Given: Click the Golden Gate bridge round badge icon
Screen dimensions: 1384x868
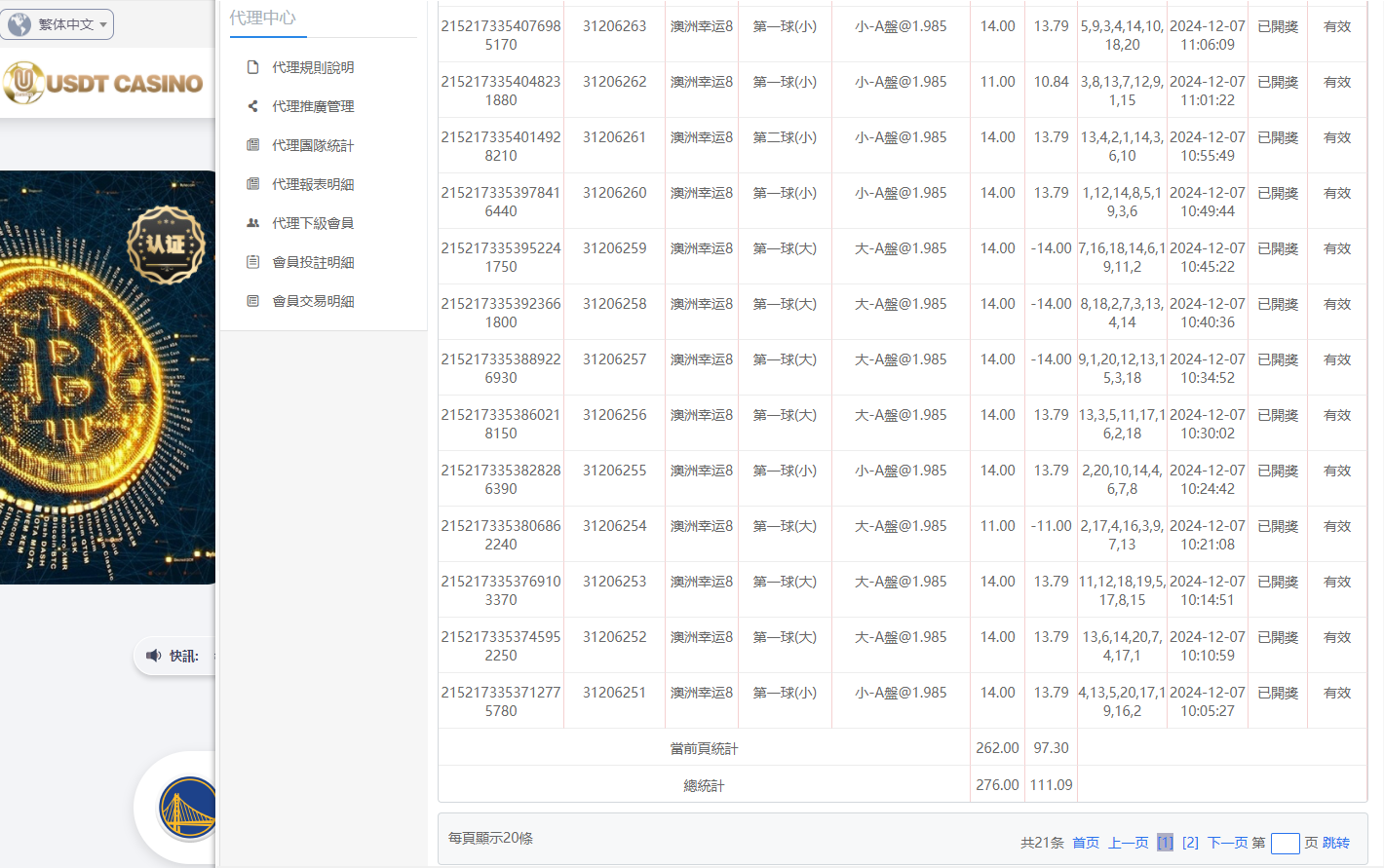Looking at the screenshot, I should tap(187, 808).
